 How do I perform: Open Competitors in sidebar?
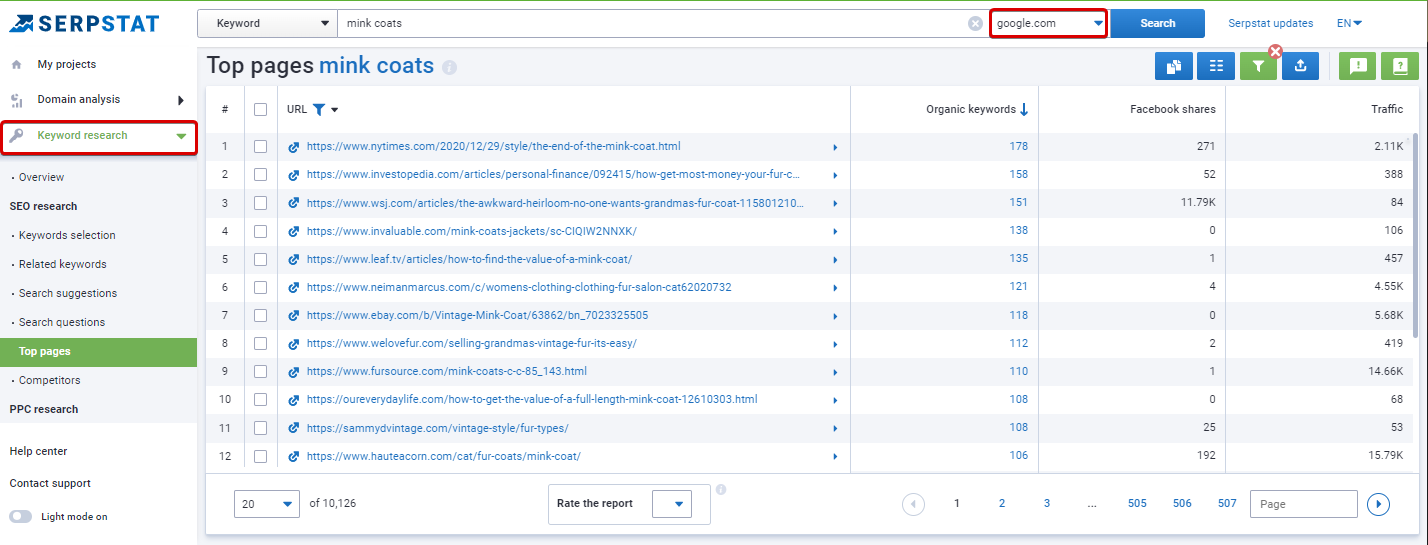49,380
